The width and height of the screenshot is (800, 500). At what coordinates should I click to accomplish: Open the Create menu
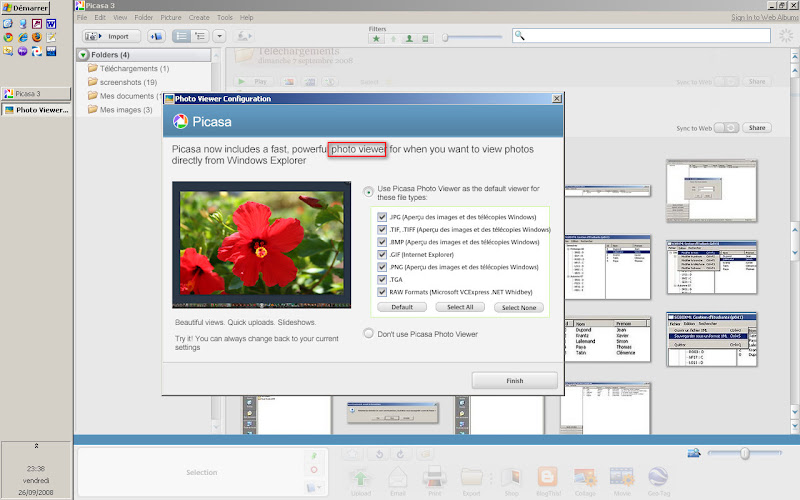(199, 17)
